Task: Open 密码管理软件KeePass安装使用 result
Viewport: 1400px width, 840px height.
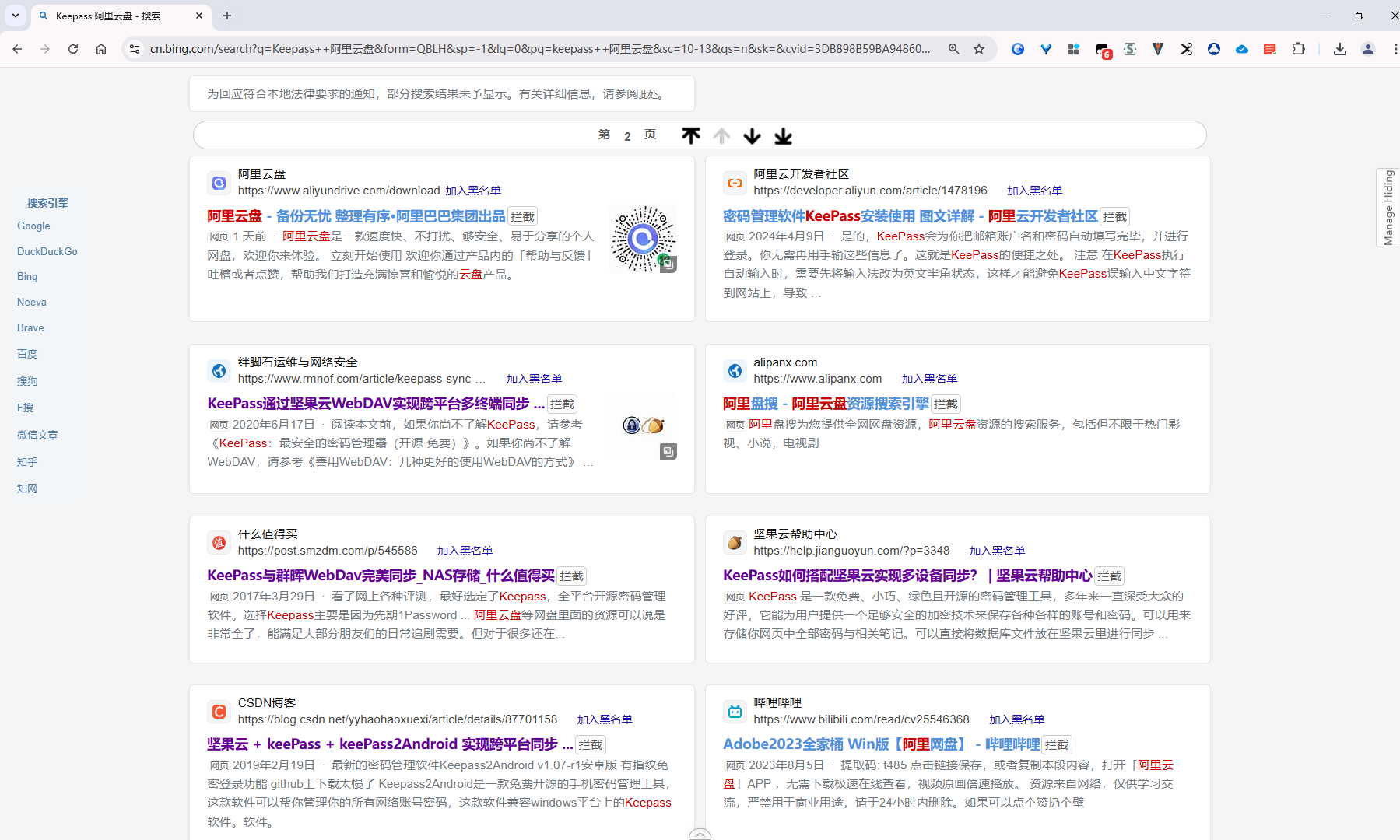Action: click(910, 216)
